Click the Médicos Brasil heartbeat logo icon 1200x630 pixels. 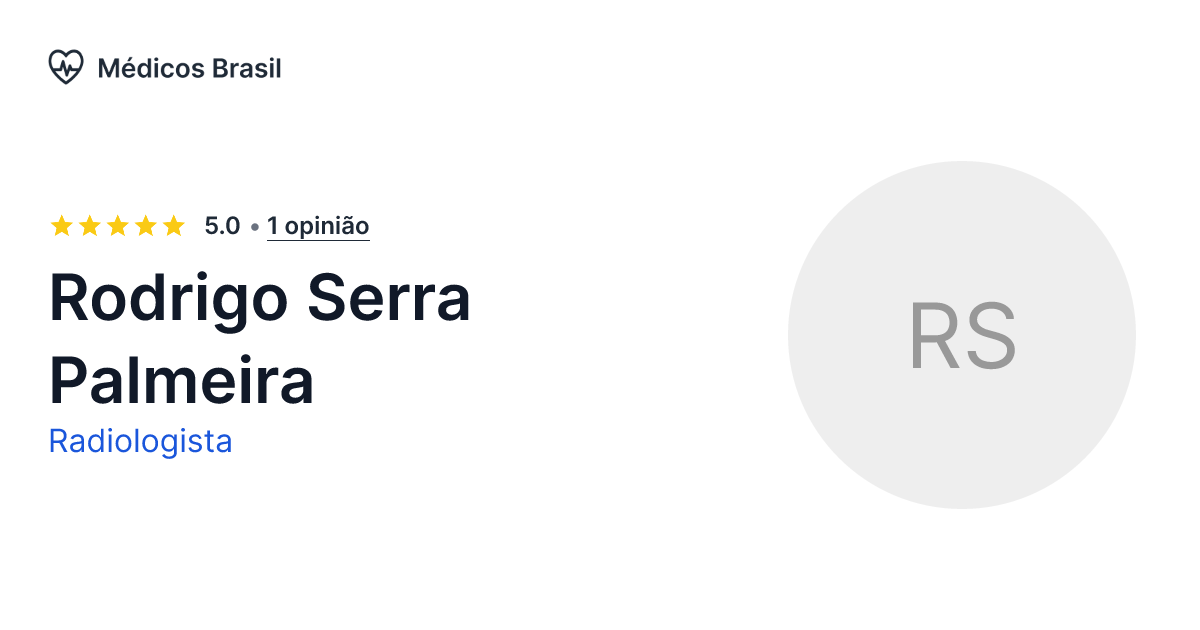pos(66,67)
